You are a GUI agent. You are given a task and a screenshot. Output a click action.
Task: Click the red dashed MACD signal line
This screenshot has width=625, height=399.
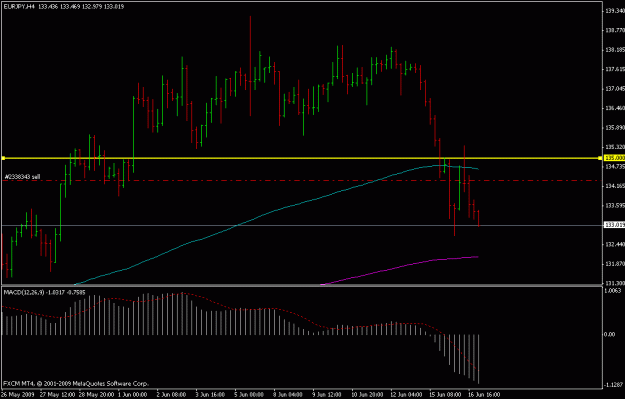click(239, 309)
